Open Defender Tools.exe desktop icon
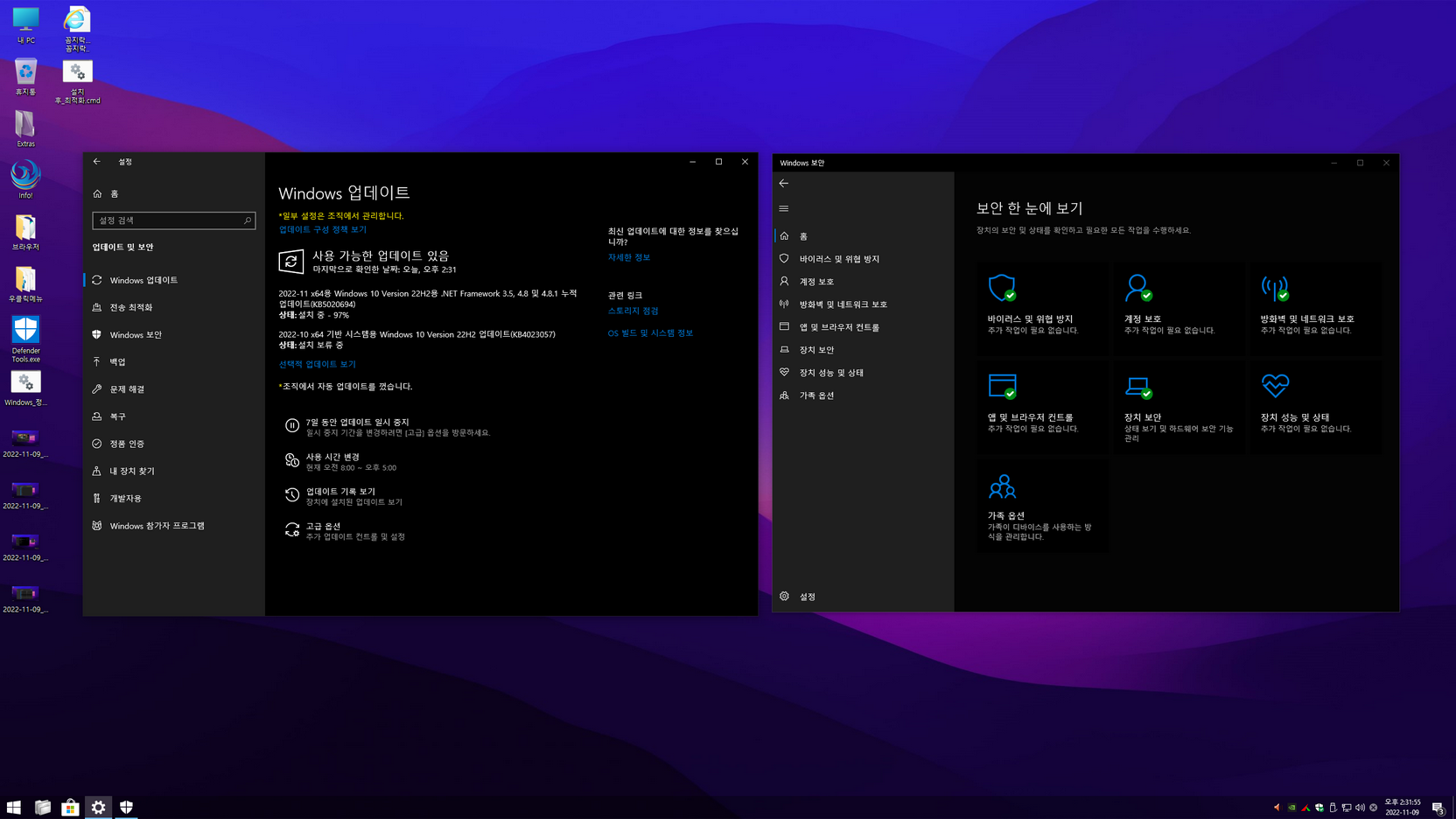 (x=25, y=339)
